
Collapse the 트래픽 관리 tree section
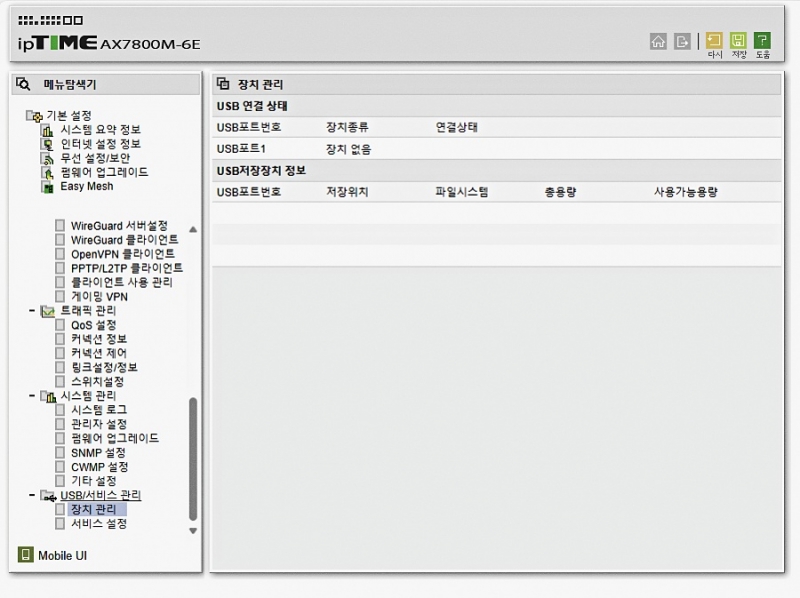(32, 311)
